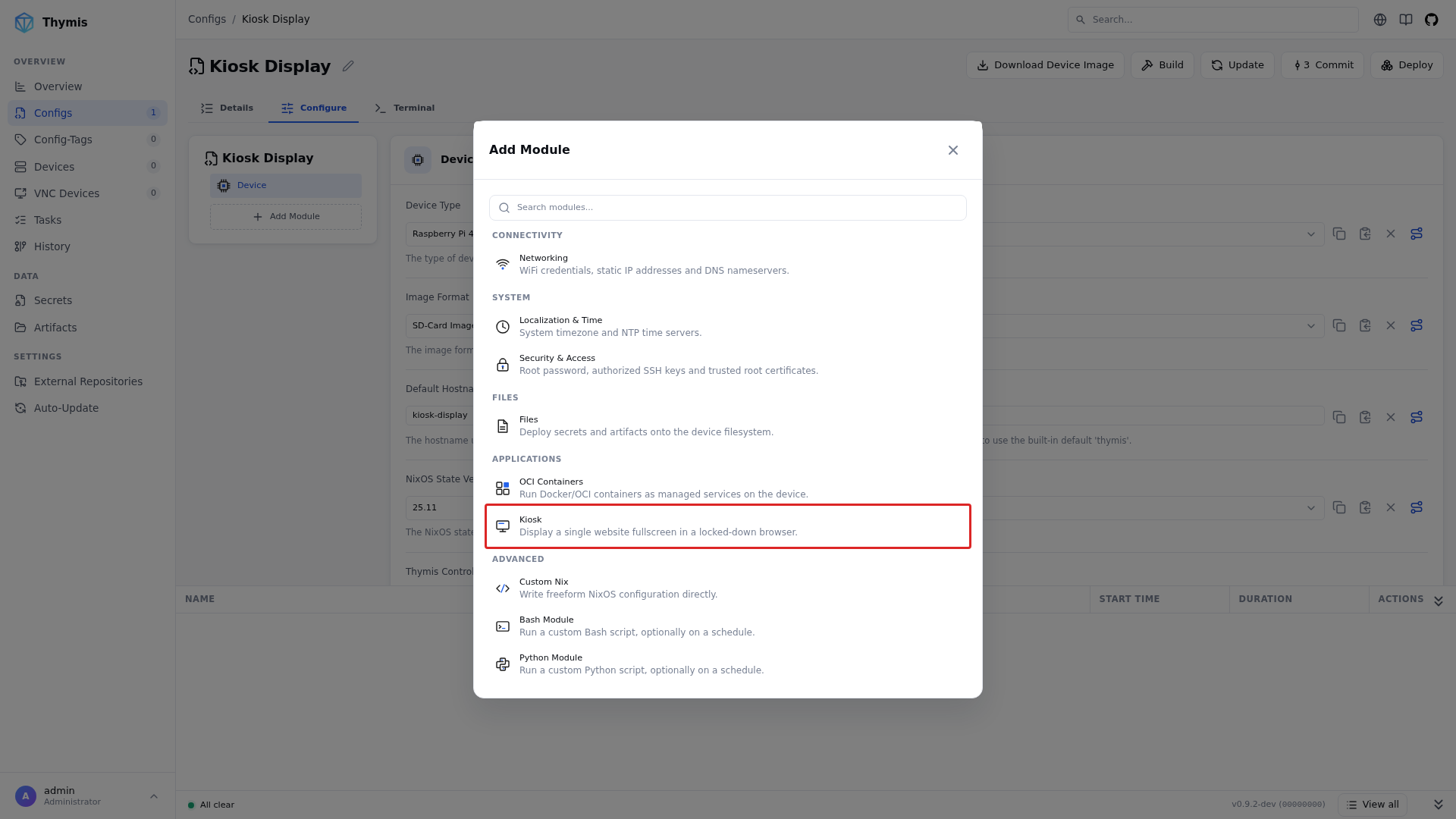Pick the OCI Containers module
The image size is (1456, 819).
728,488
